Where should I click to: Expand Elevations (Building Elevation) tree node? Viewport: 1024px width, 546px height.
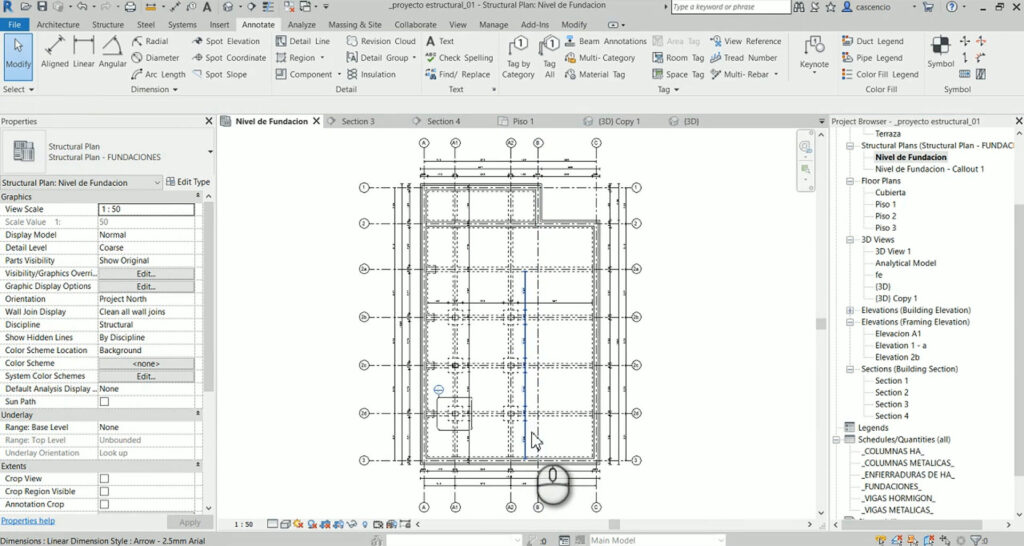850,311
